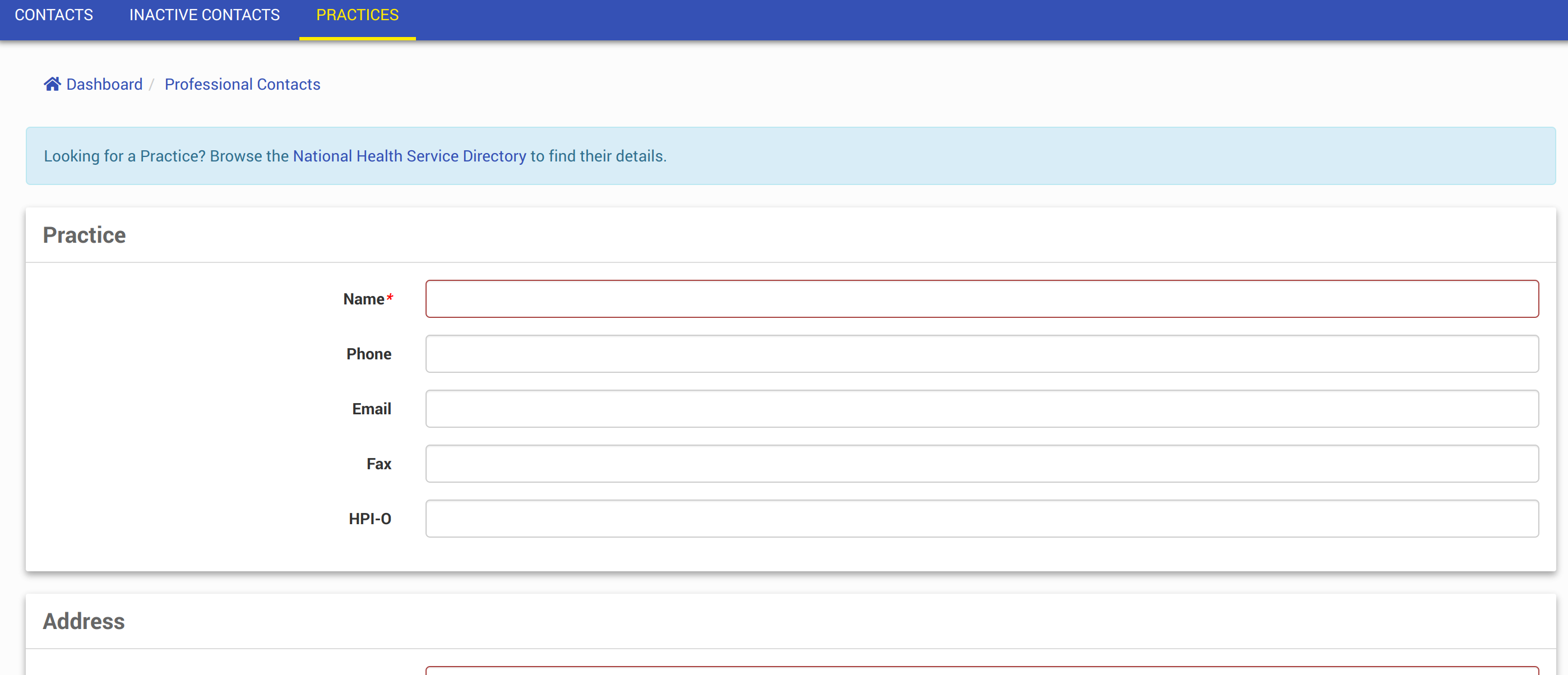Click the HPI-O field label
Viewport: 1568px width, 675px height.
coord(369,519)
